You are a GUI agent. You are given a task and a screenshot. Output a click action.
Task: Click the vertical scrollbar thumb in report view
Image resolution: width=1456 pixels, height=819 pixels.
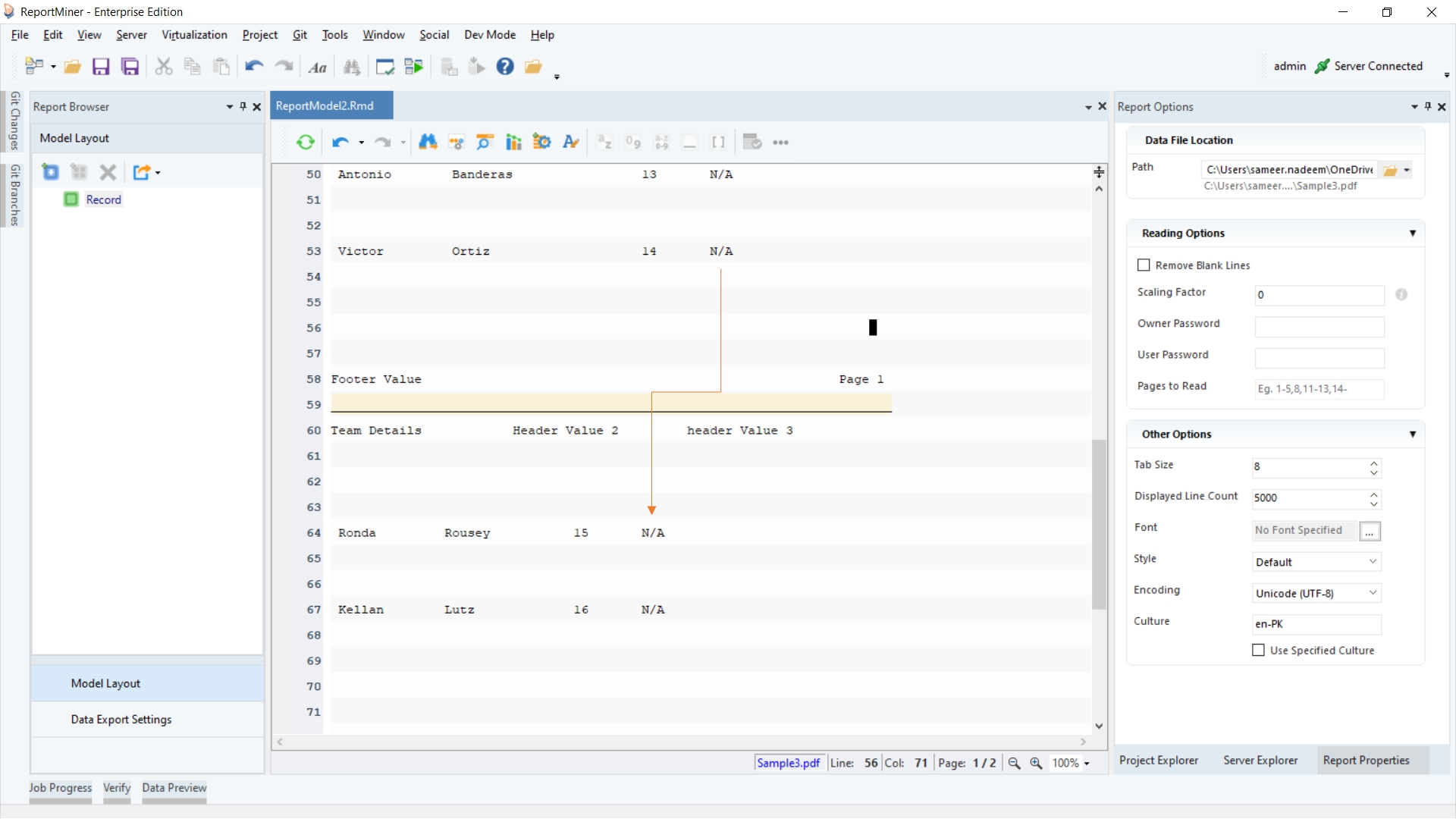[1099, 523]
